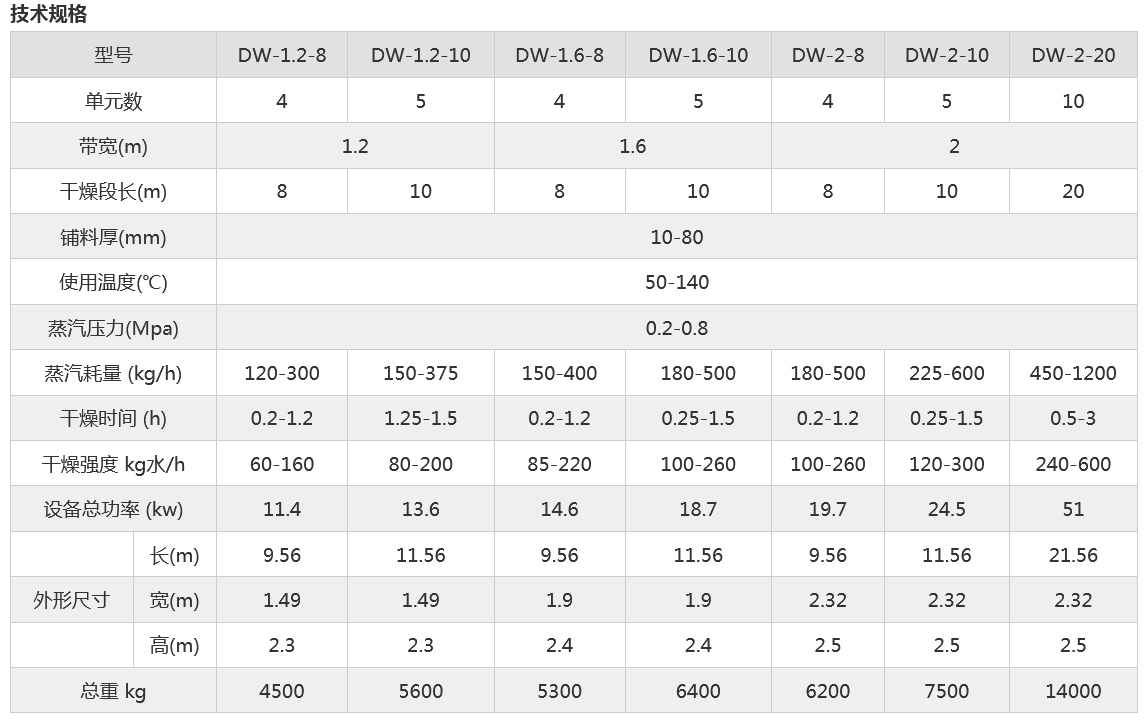
Task: Click the DW-2-20 column header
Action: click(1073, 55)
